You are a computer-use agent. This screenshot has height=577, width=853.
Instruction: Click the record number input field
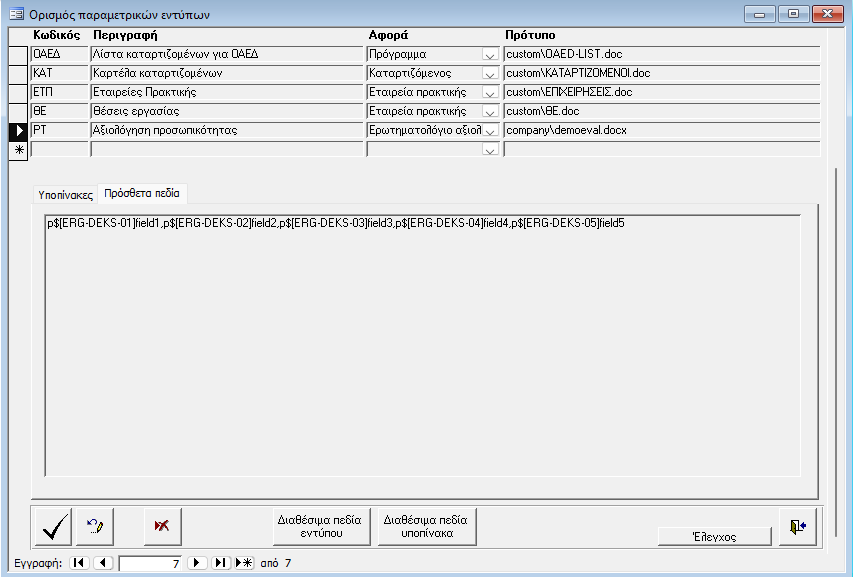tap(150, 563)
